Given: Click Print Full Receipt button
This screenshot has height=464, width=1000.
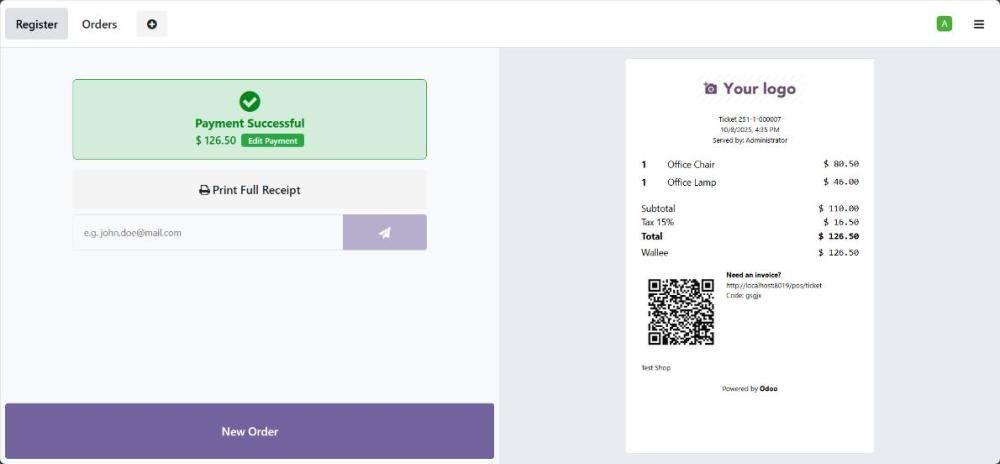Looking at the screenshot, I should [250, 190].
